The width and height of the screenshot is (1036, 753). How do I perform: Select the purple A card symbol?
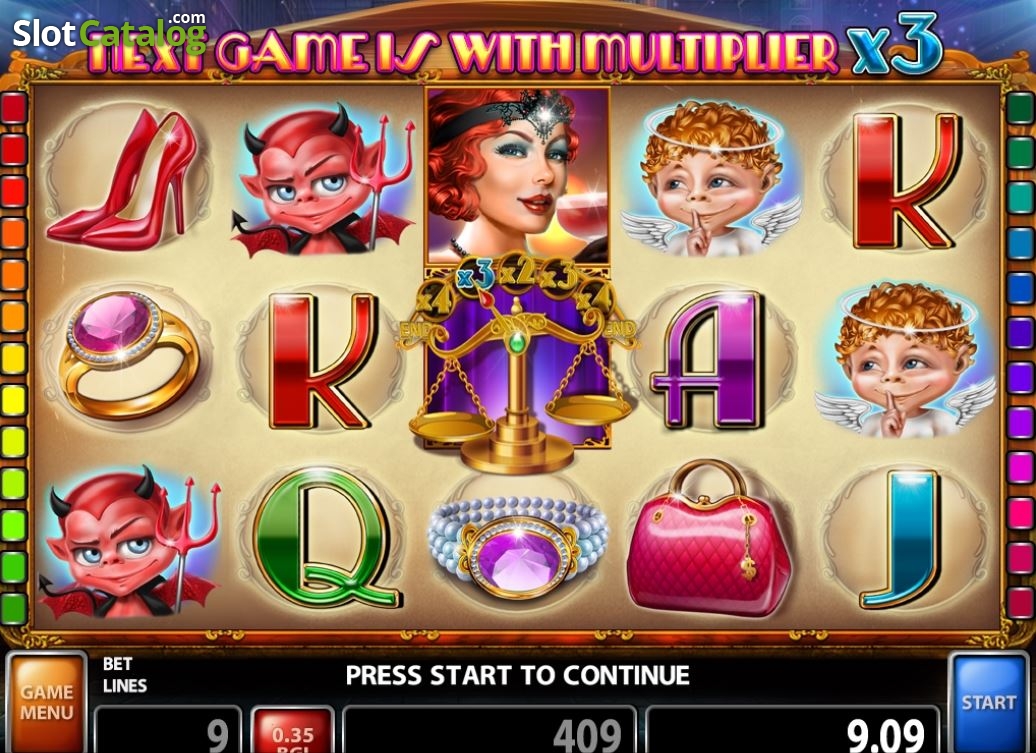tap(708, 361)
